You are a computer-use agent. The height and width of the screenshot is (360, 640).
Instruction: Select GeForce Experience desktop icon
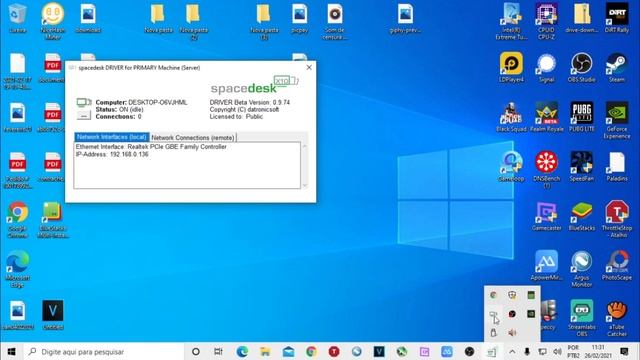[617, 120]
